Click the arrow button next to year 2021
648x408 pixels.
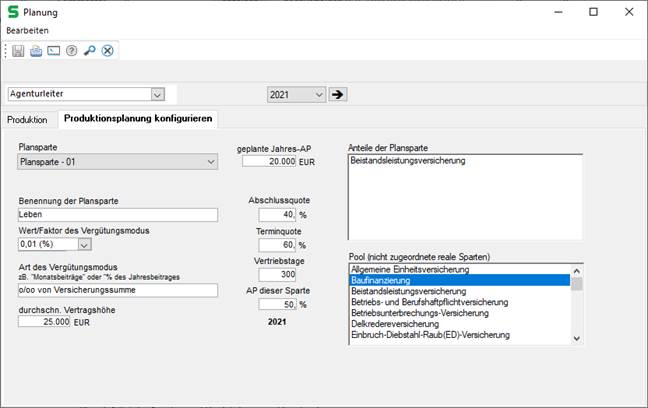tap(338, 94)
